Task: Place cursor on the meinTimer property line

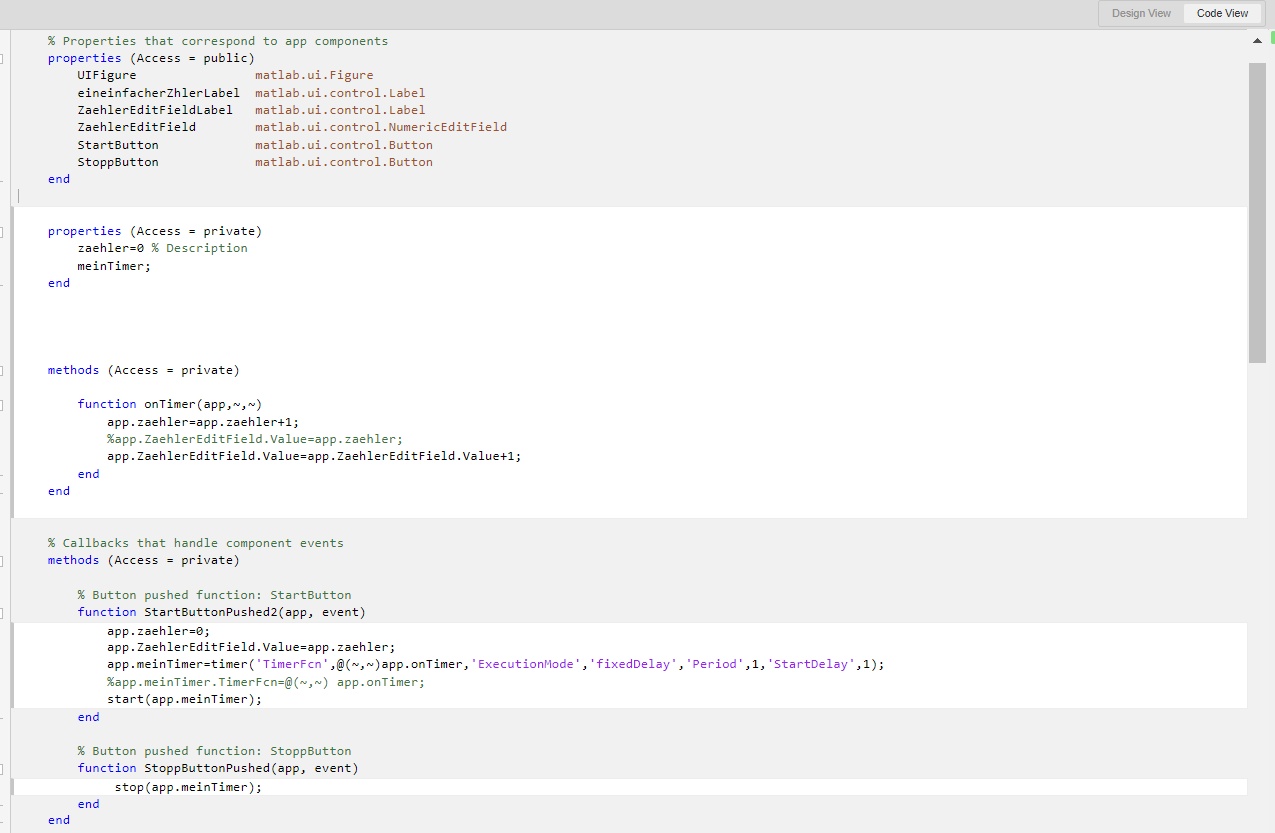Action: pos(114,266)
